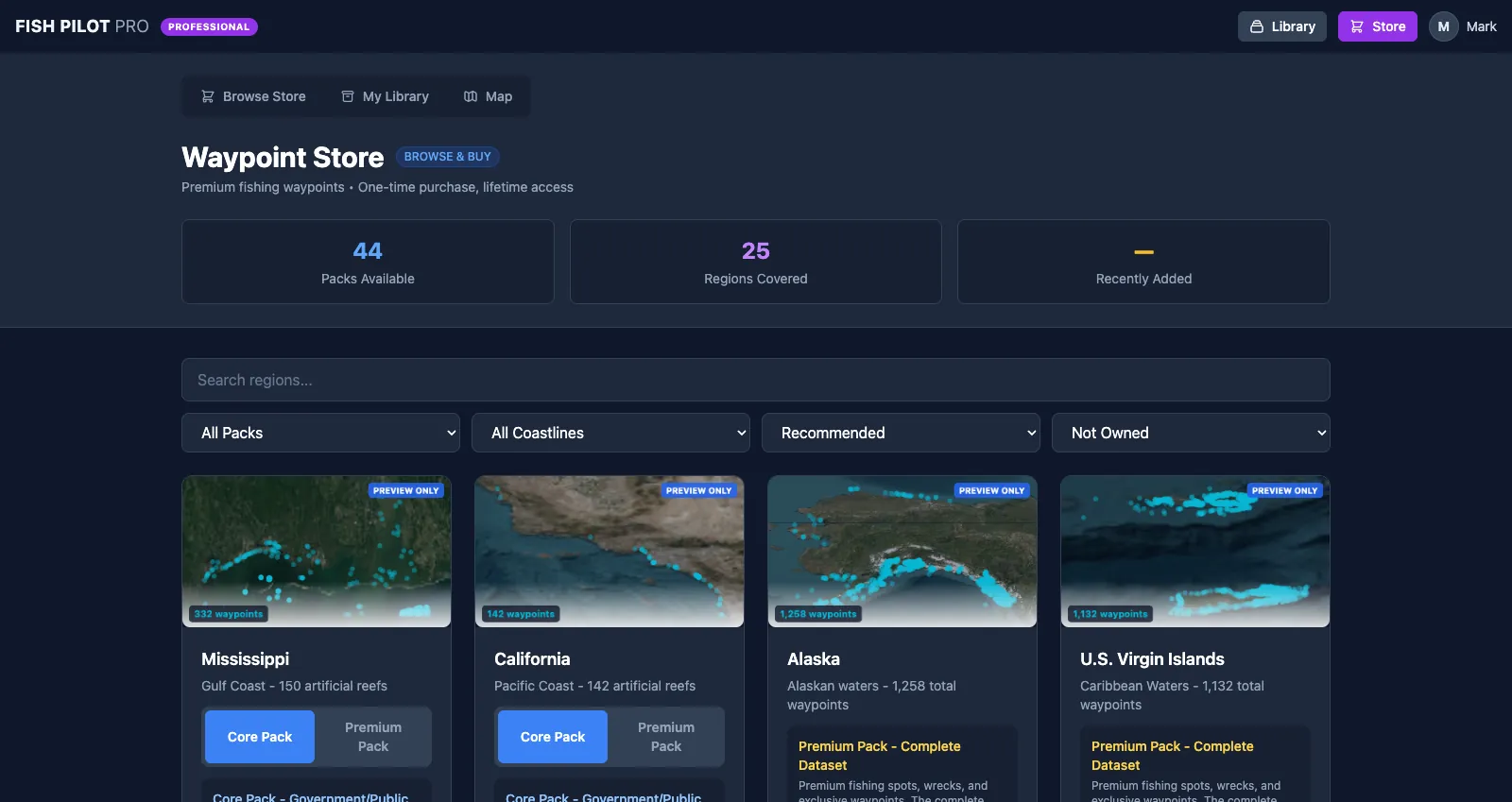Open the All Packs dropdown

[x=321, y=433]
